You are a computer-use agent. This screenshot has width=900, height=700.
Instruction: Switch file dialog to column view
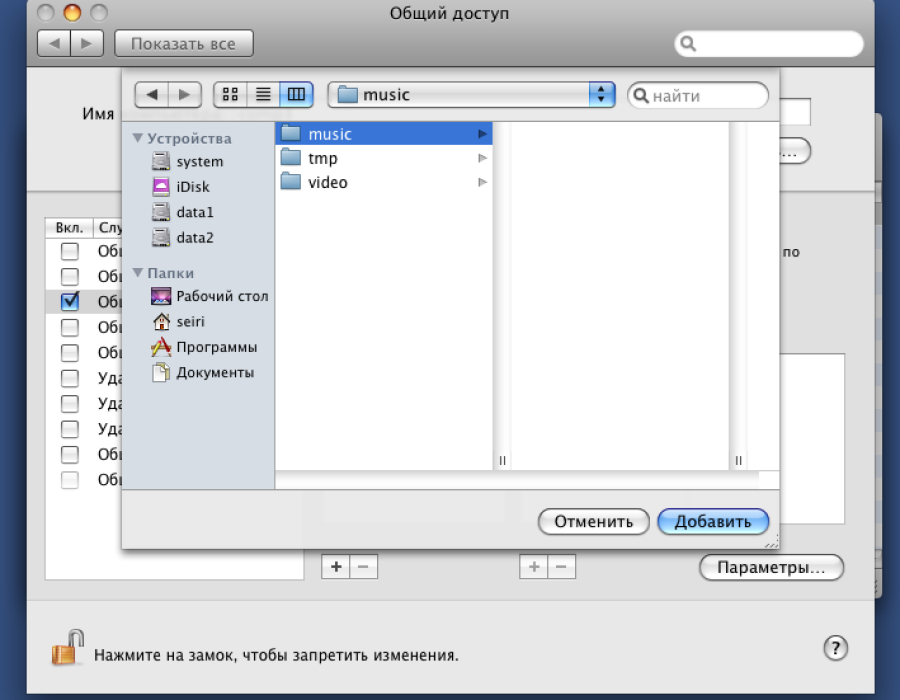296,95
